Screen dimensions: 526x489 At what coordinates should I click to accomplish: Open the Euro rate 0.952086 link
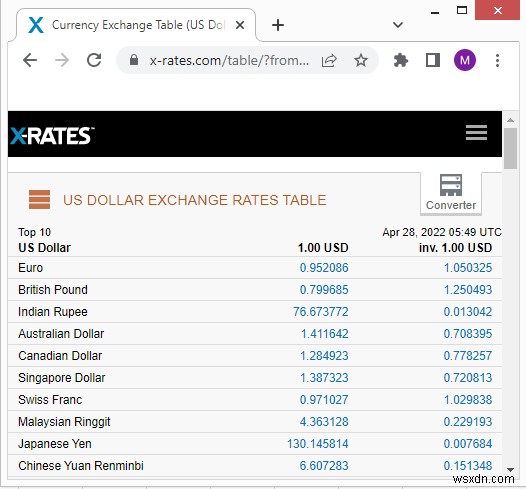tap(324, 268)
